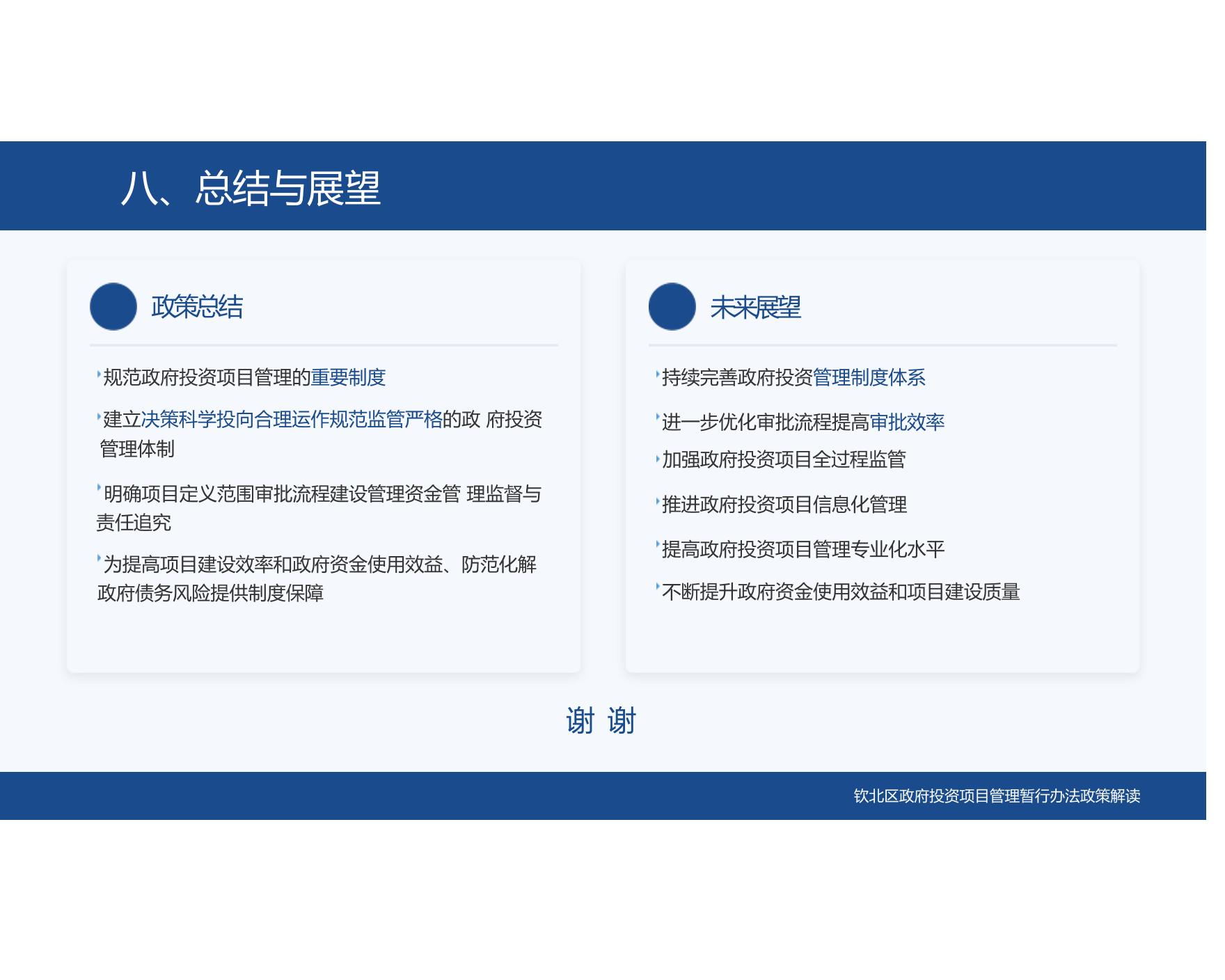Select the slide title 八、总结与展望
Screen dimensions: 1225x980
point(251,188)
